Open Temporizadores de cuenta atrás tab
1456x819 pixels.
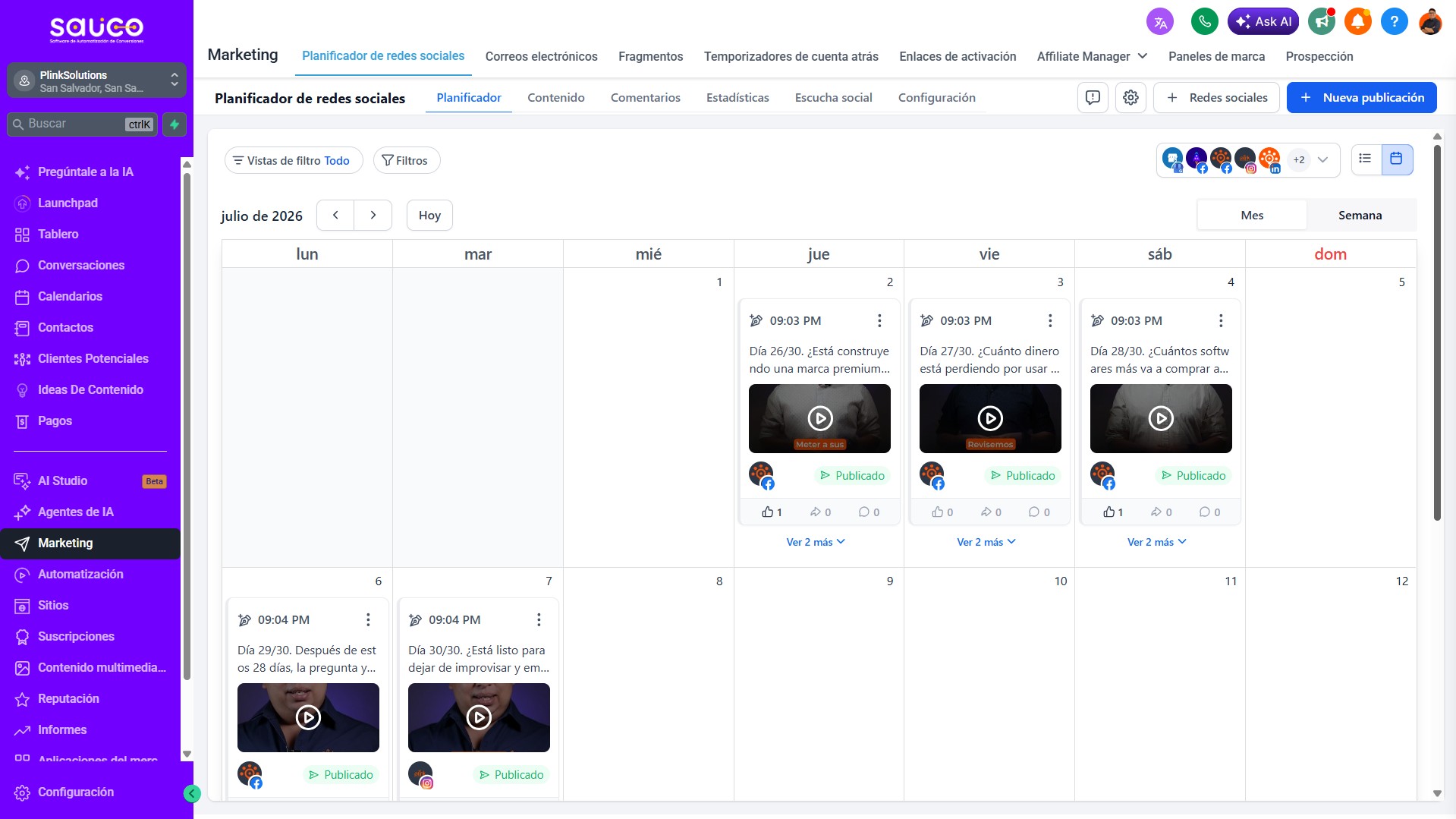pos(791,57)
